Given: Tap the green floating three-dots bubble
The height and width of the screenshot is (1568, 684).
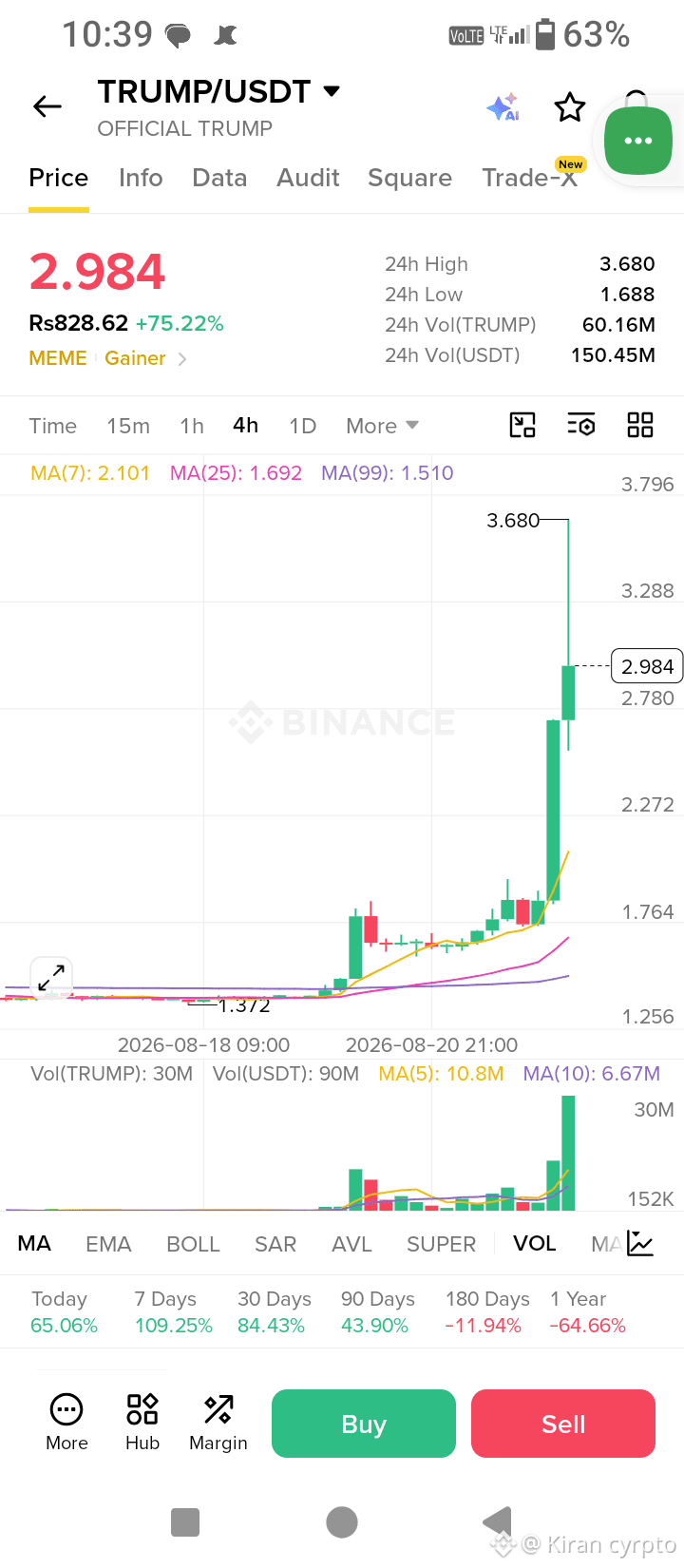Looking at the screenshot, I should click(x=638, y=141).
